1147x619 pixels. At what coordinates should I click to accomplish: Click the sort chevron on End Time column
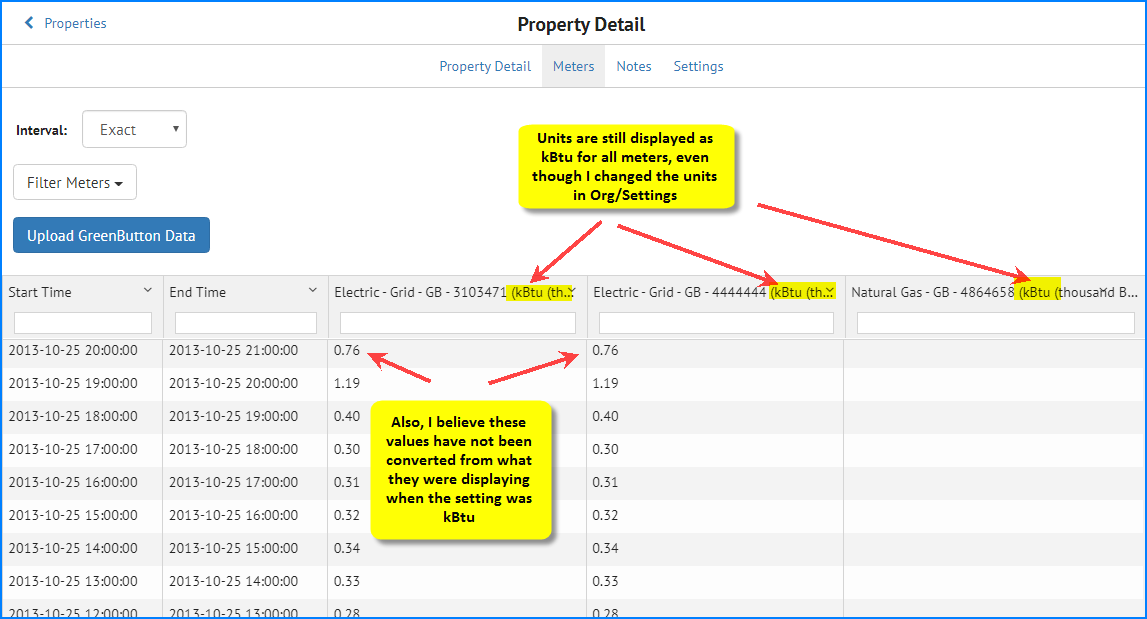coord(313,290)
